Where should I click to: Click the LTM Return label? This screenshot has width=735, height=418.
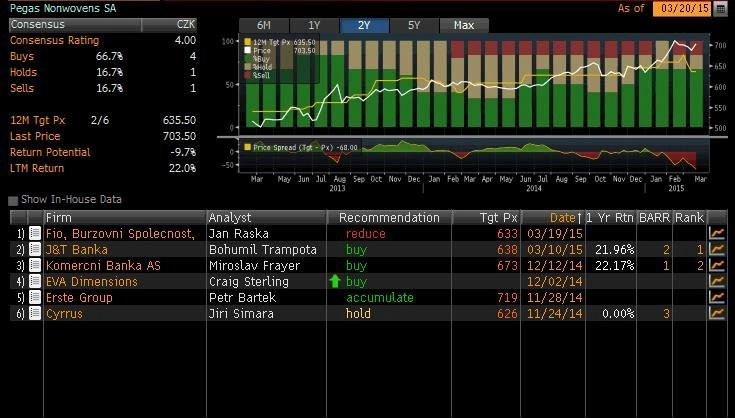click(x=37, y=168)
